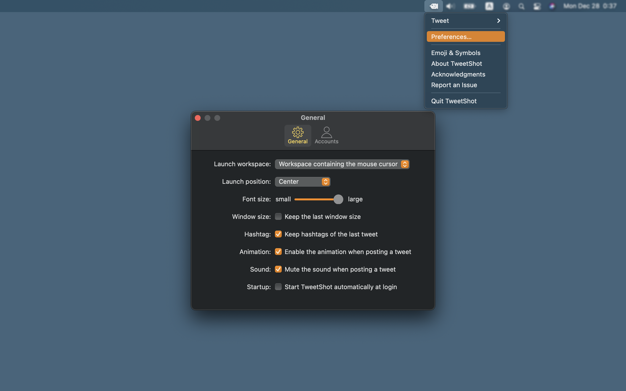Click the 'Sound:' label

pos(260,270)
